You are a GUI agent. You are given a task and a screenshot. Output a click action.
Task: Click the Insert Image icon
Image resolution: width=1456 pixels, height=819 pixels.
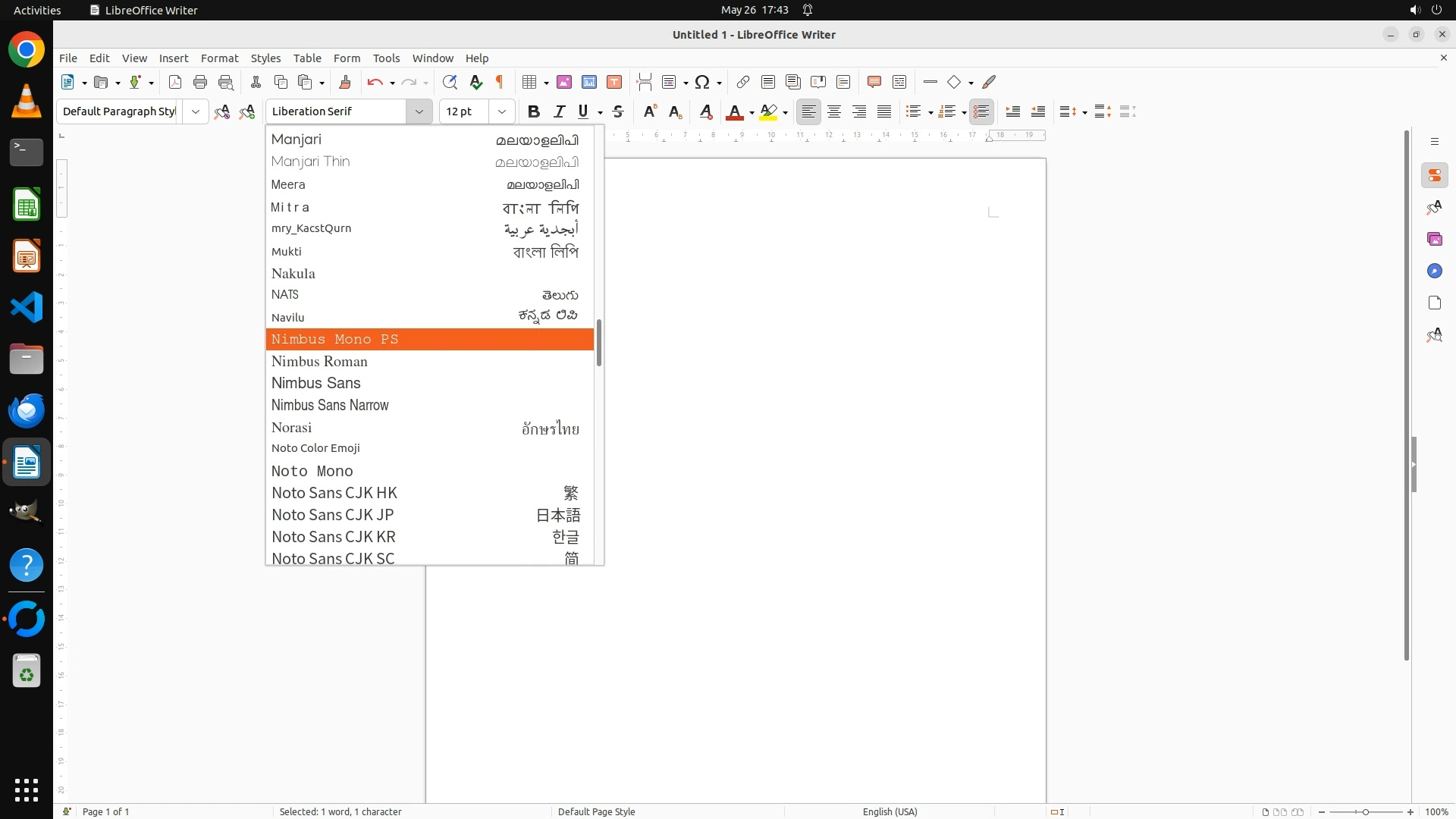click(x=564, y=82)
